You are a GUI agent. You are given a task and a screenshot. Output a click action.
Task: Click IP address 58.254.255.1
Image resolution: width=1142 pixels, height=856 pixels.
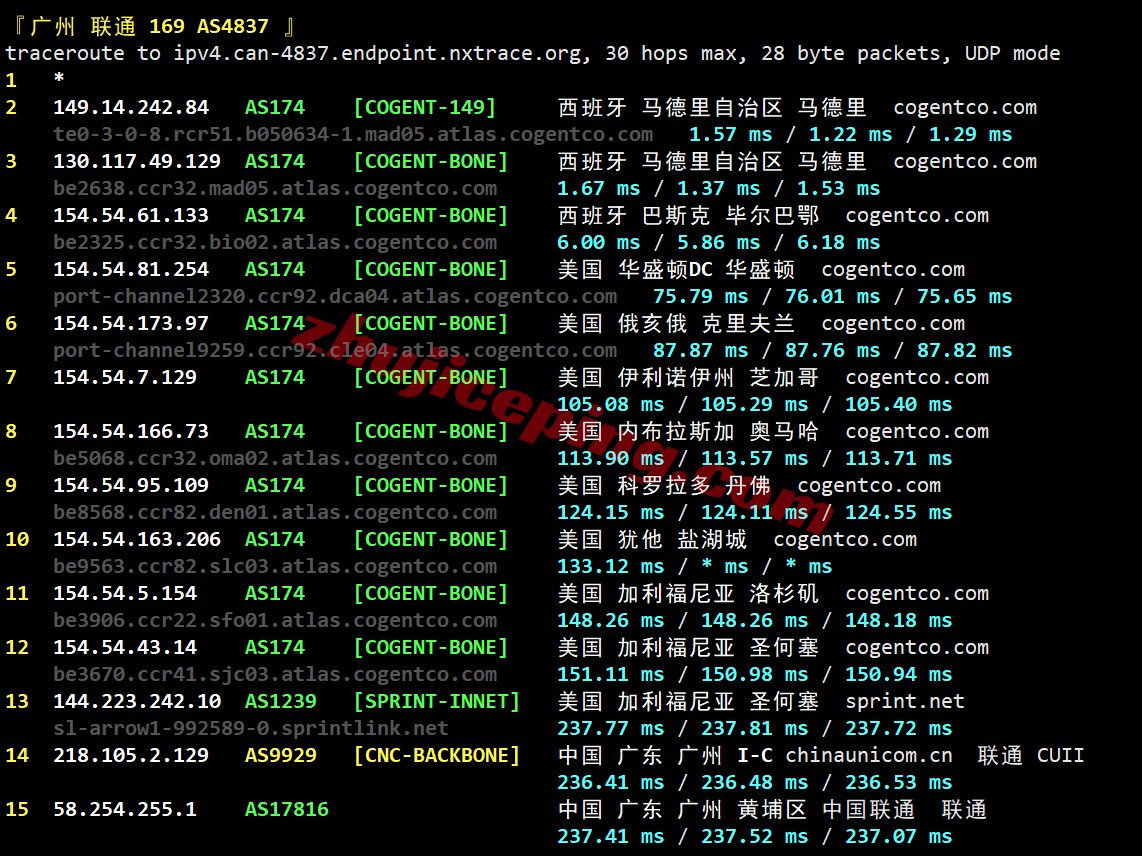[x=125, y=809]
